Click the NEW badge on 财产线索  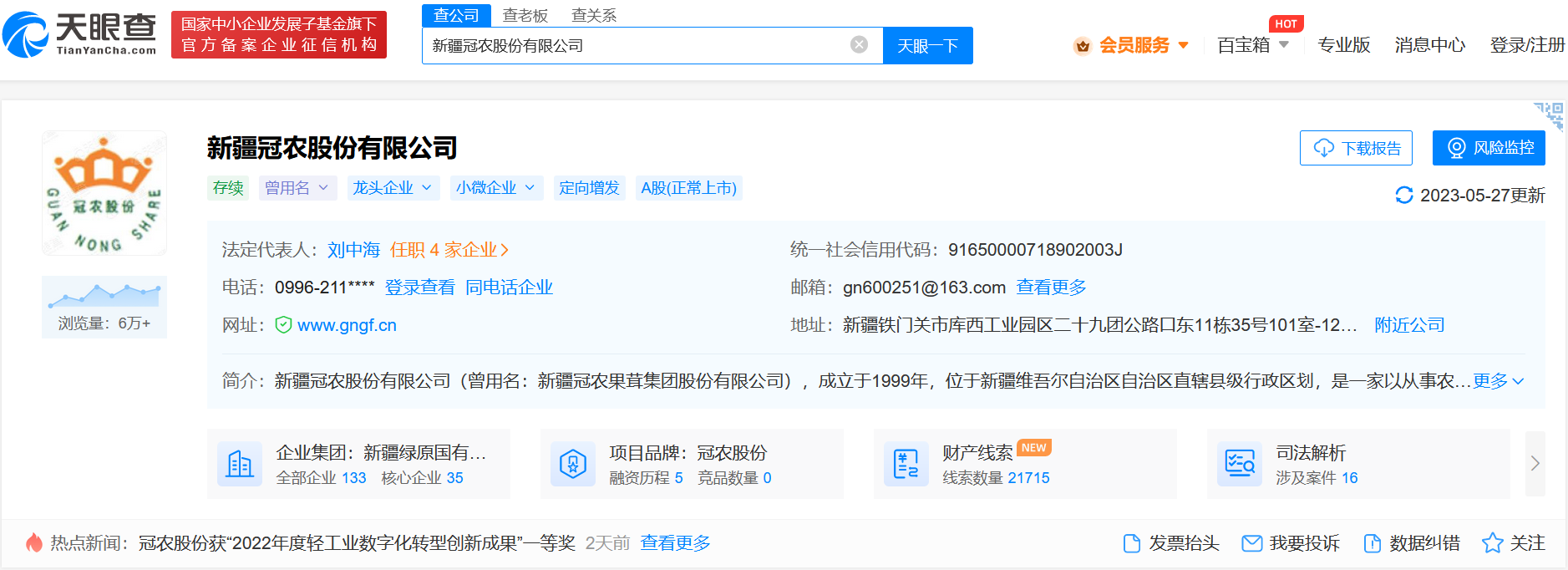(x=1034, y=448)
